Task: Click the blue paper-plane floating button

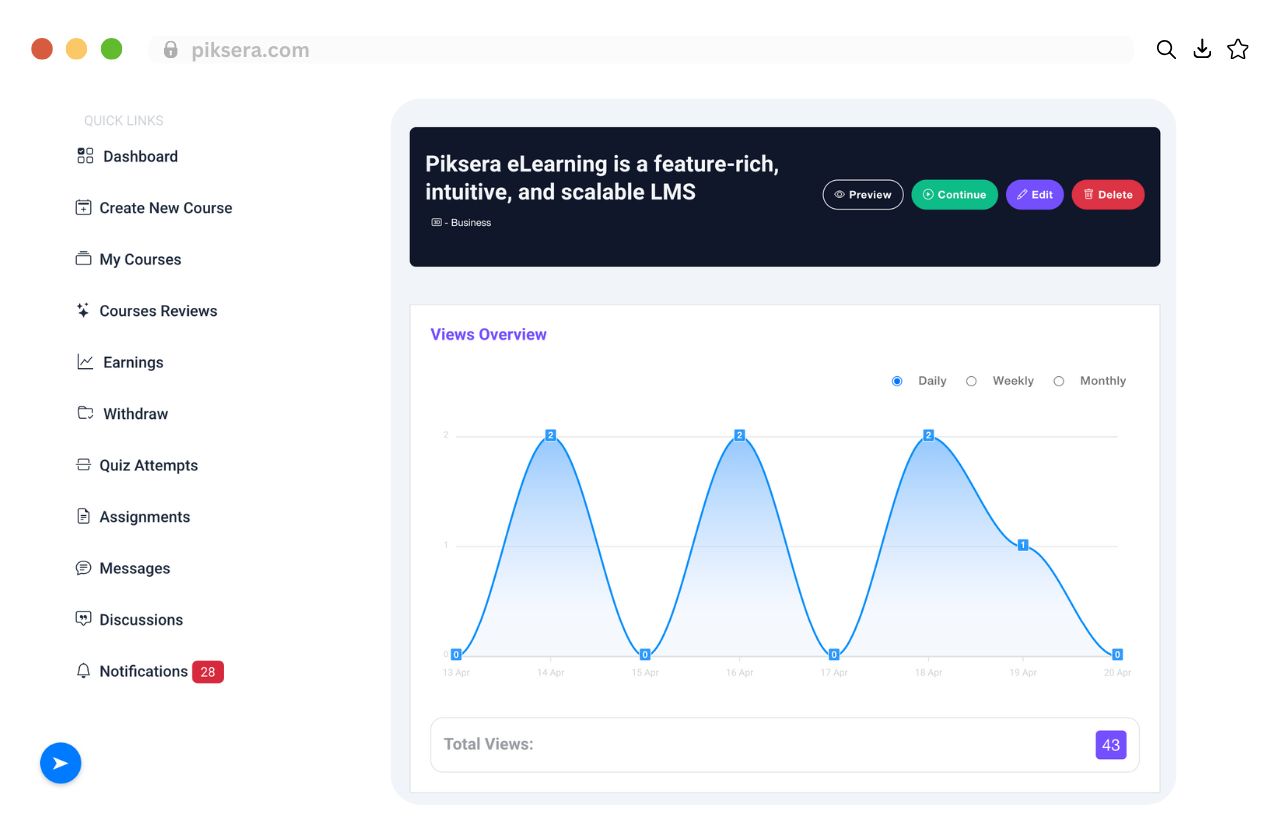Action: pos(60,763)
